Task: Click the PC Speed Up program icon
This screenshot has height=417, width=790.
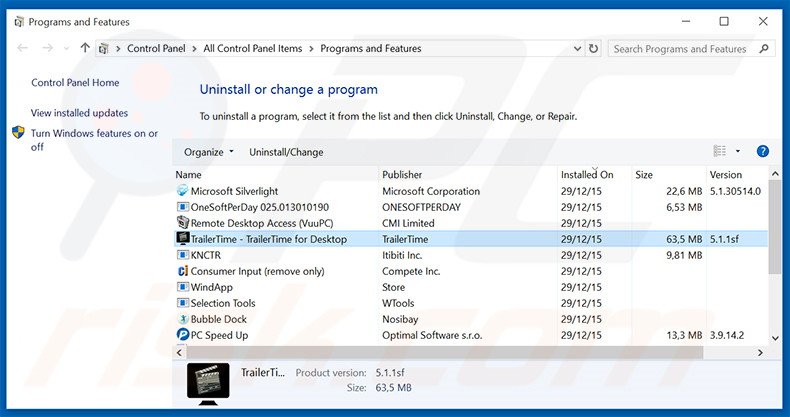Action: (x=182, y=335)
